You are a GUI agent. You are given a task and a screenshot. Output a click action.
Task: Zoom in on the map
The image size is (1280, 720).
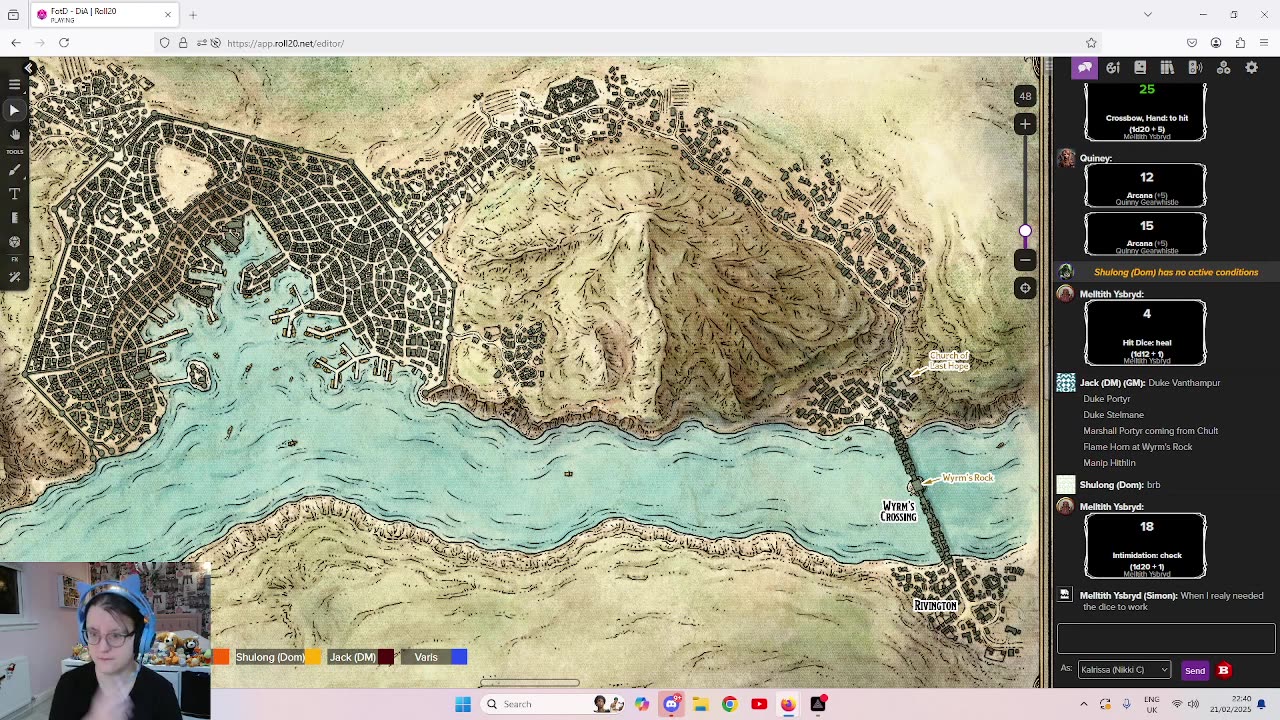[1025, 124]
